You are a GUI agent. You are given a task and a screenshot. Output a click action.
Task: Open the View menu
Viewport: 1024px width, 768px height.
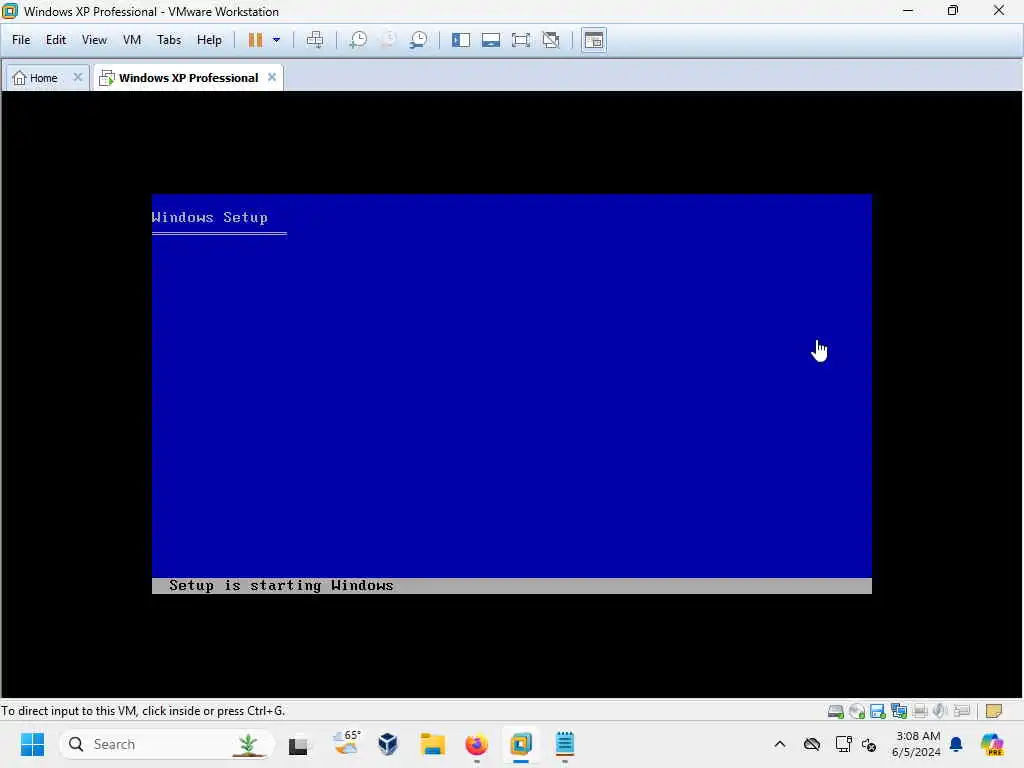coord(94,40)
